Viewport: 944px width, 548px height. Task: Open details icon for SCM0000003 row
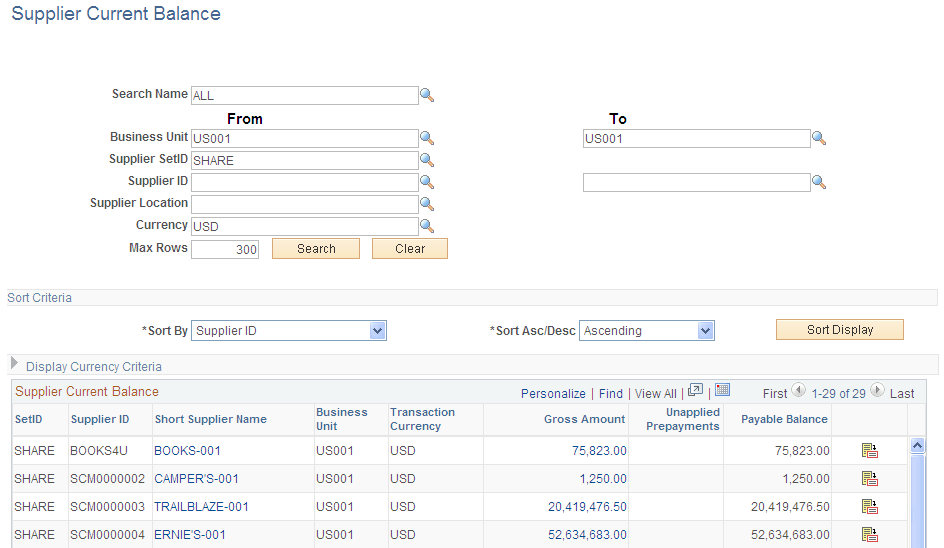[x=870, y=506]
